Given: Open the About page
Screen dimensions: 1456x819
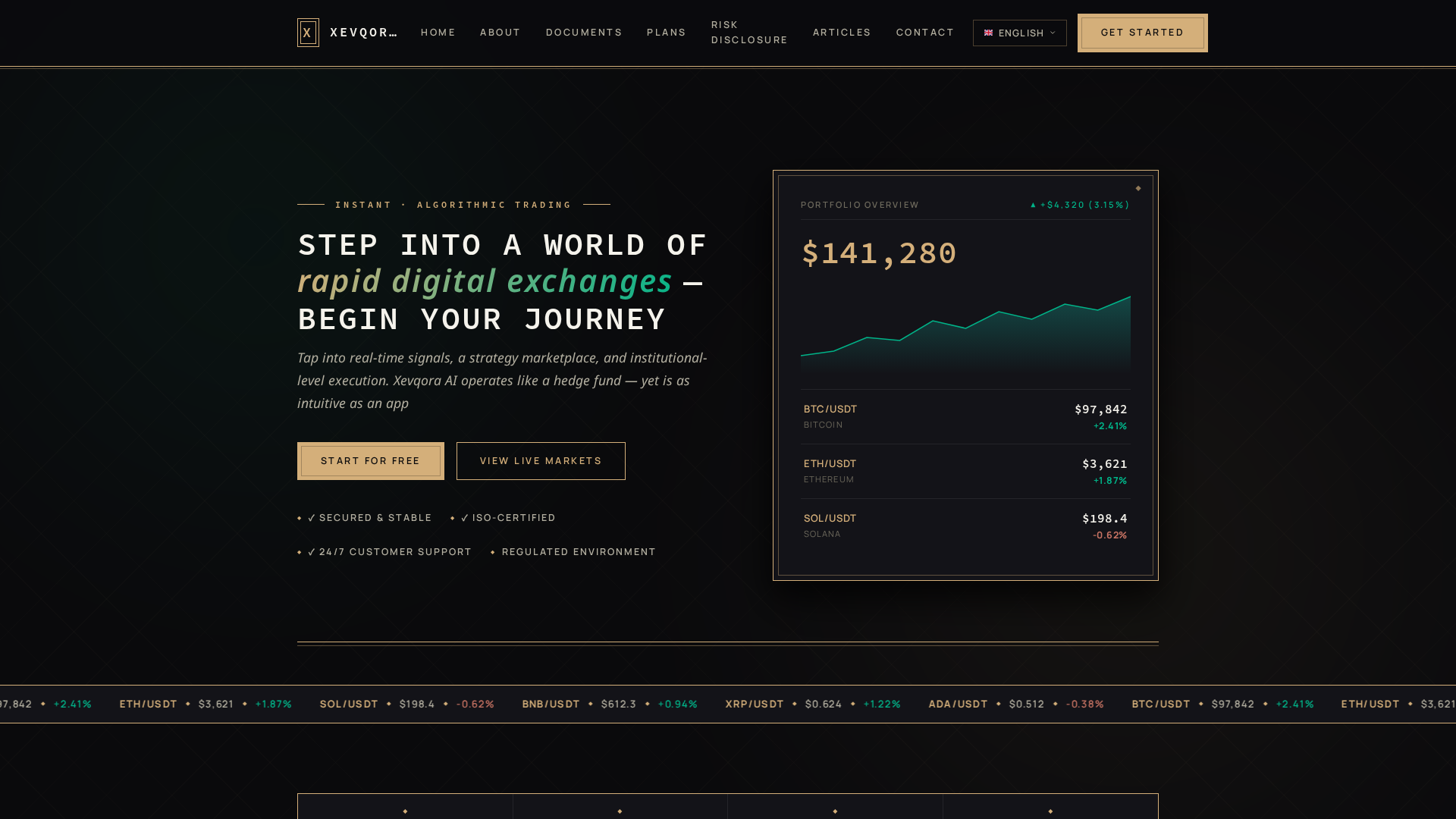Looking at the screenshot, I should [x=500, y=33].
